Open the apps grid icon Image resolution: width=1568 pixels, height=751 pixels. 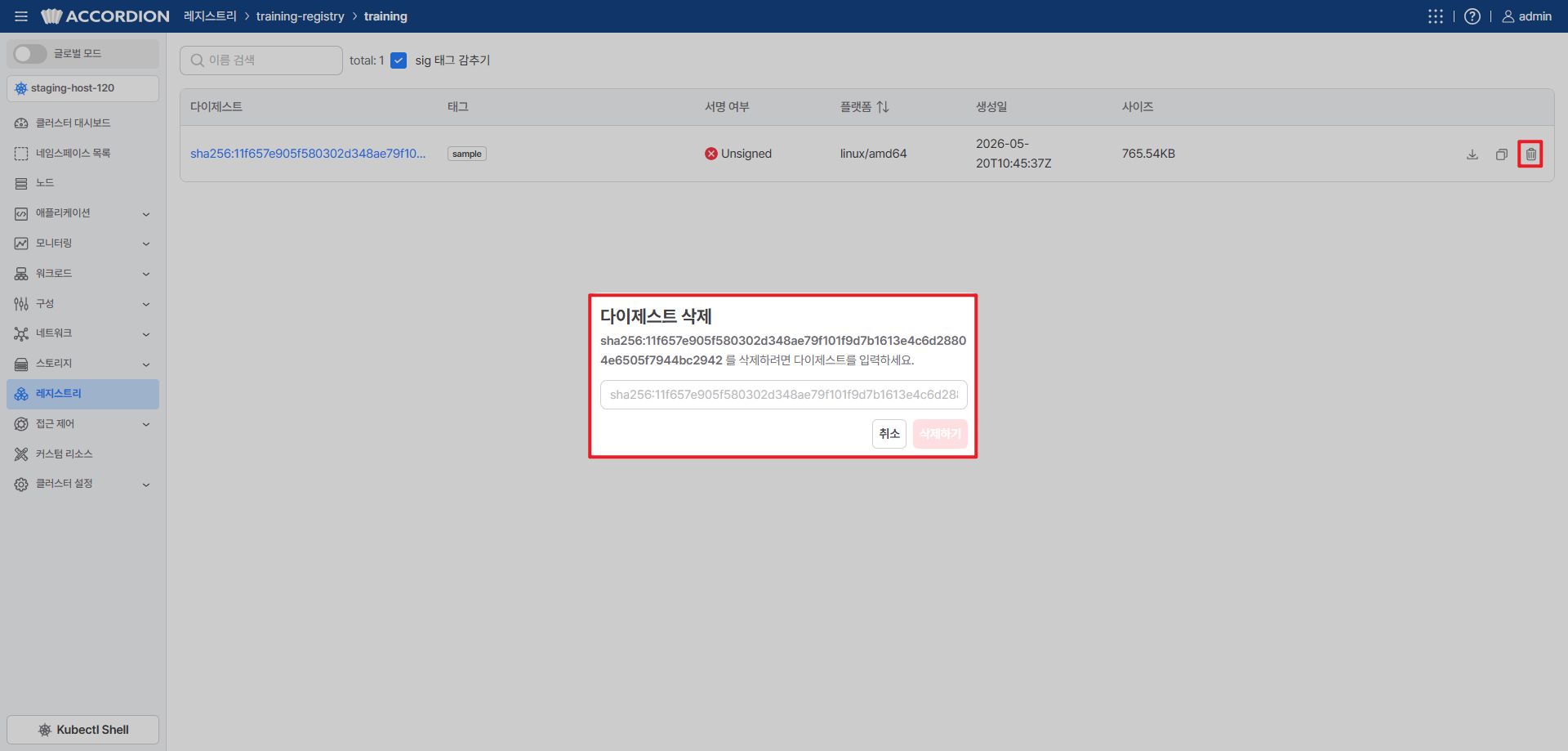coord(1435,16)
